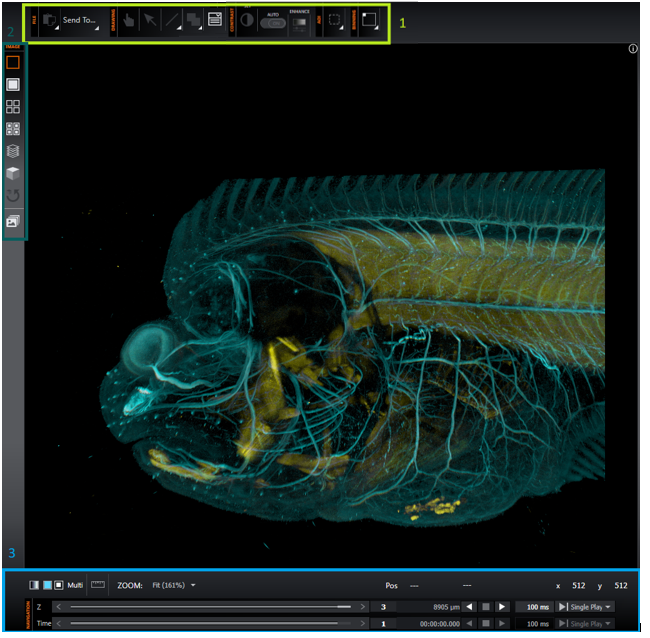Click the image info icon

(633, 49)
